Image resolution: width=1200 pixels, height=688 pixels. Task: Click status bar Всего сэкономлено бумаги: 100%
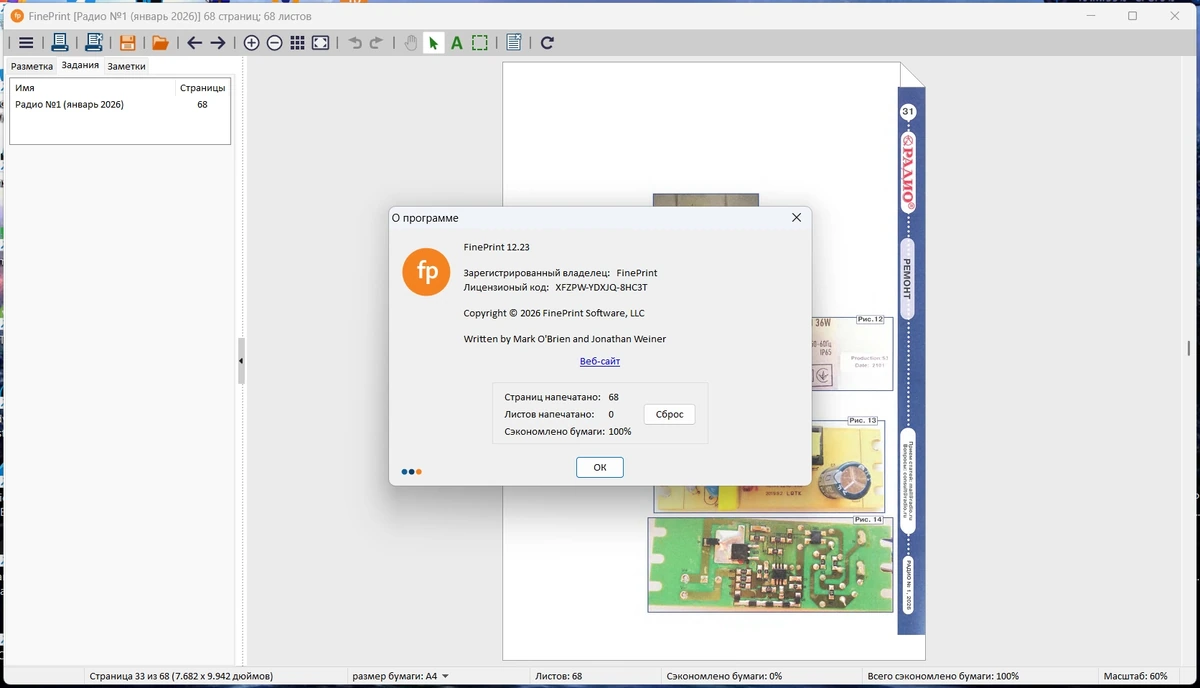click(943, 676)
